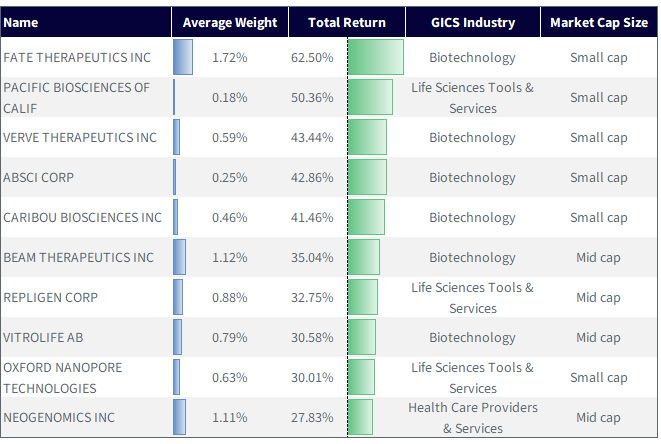
Task: Click the Market Cap Size header
Action: (599, 22)
